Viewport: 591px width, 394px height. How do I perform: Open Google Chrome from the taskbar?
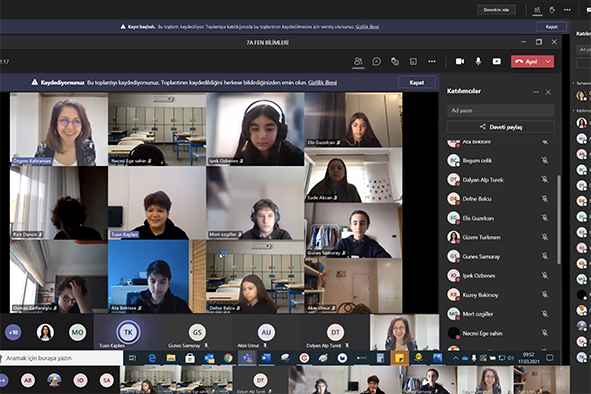tap(228, 358)
